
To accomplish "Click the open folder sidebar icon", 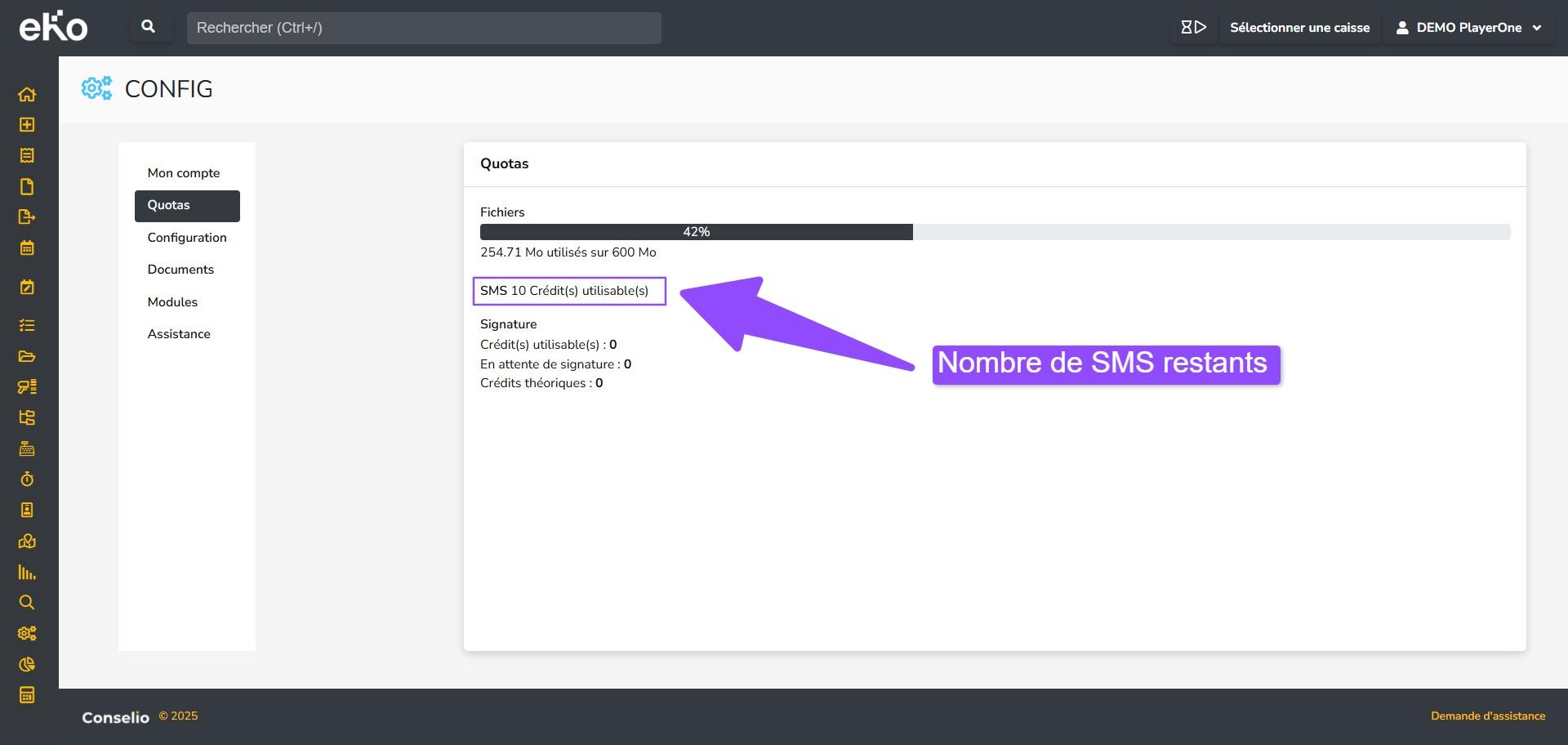I will (27, 356).
